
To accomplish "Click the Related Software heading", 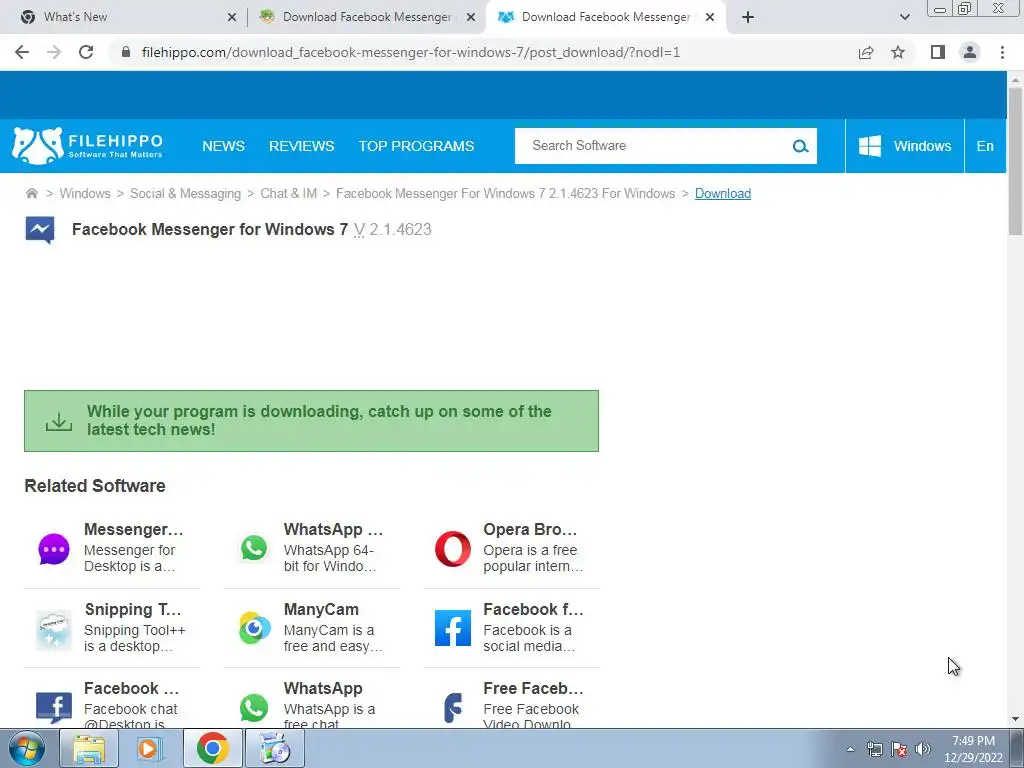I will coord(95,486).
